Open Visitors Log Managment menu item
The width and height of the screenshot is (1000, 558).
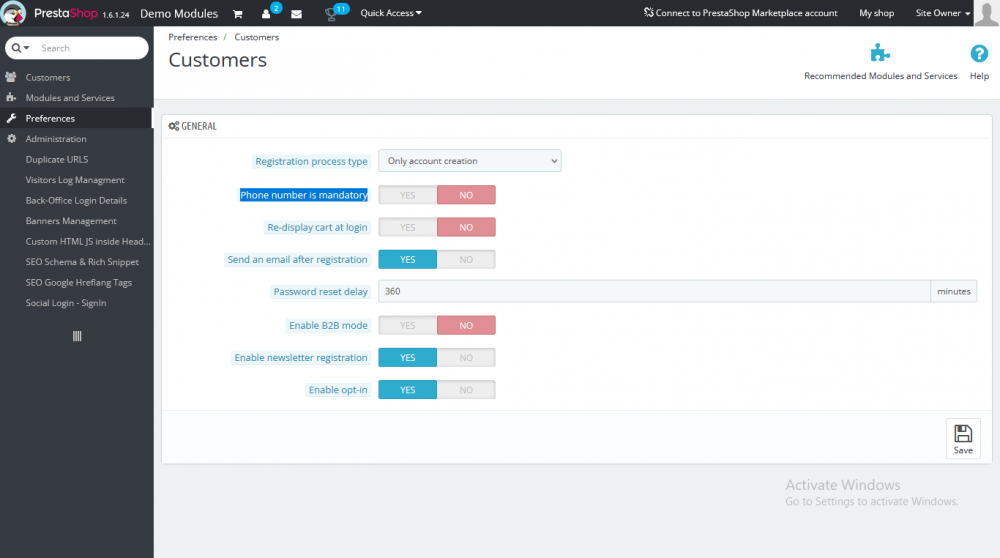tap(75, 180)
